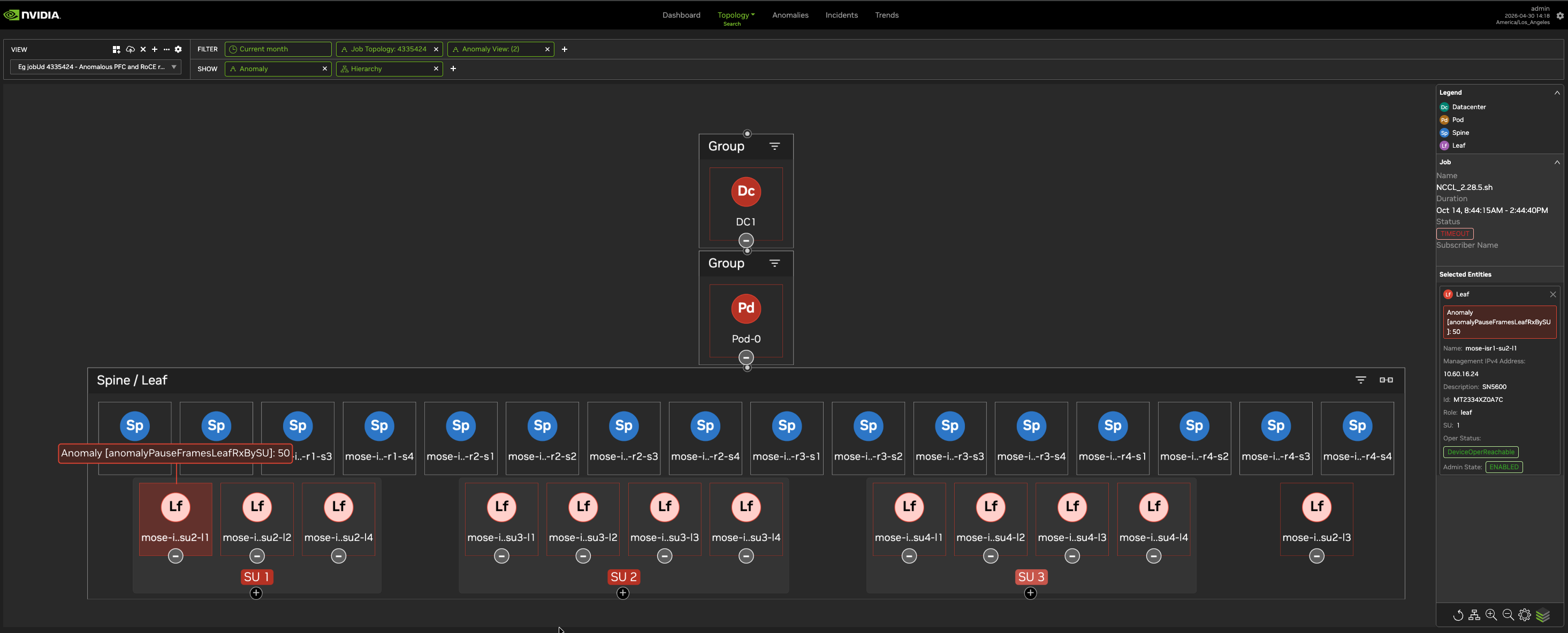Add a new SHOW option with plus

(x=453, y=69)
